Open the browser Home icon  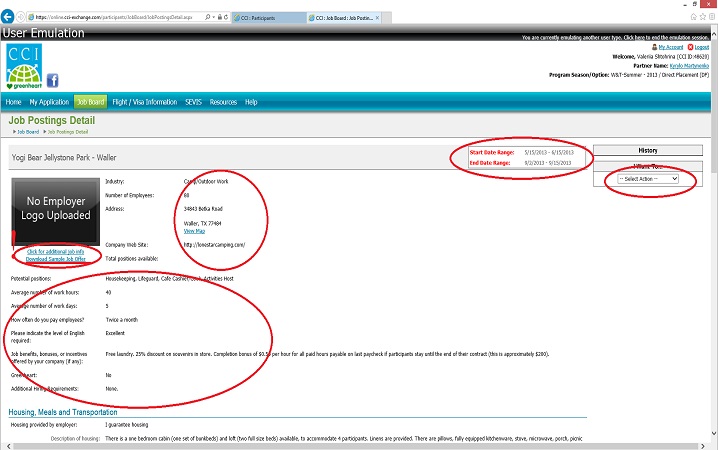[693, 16]
